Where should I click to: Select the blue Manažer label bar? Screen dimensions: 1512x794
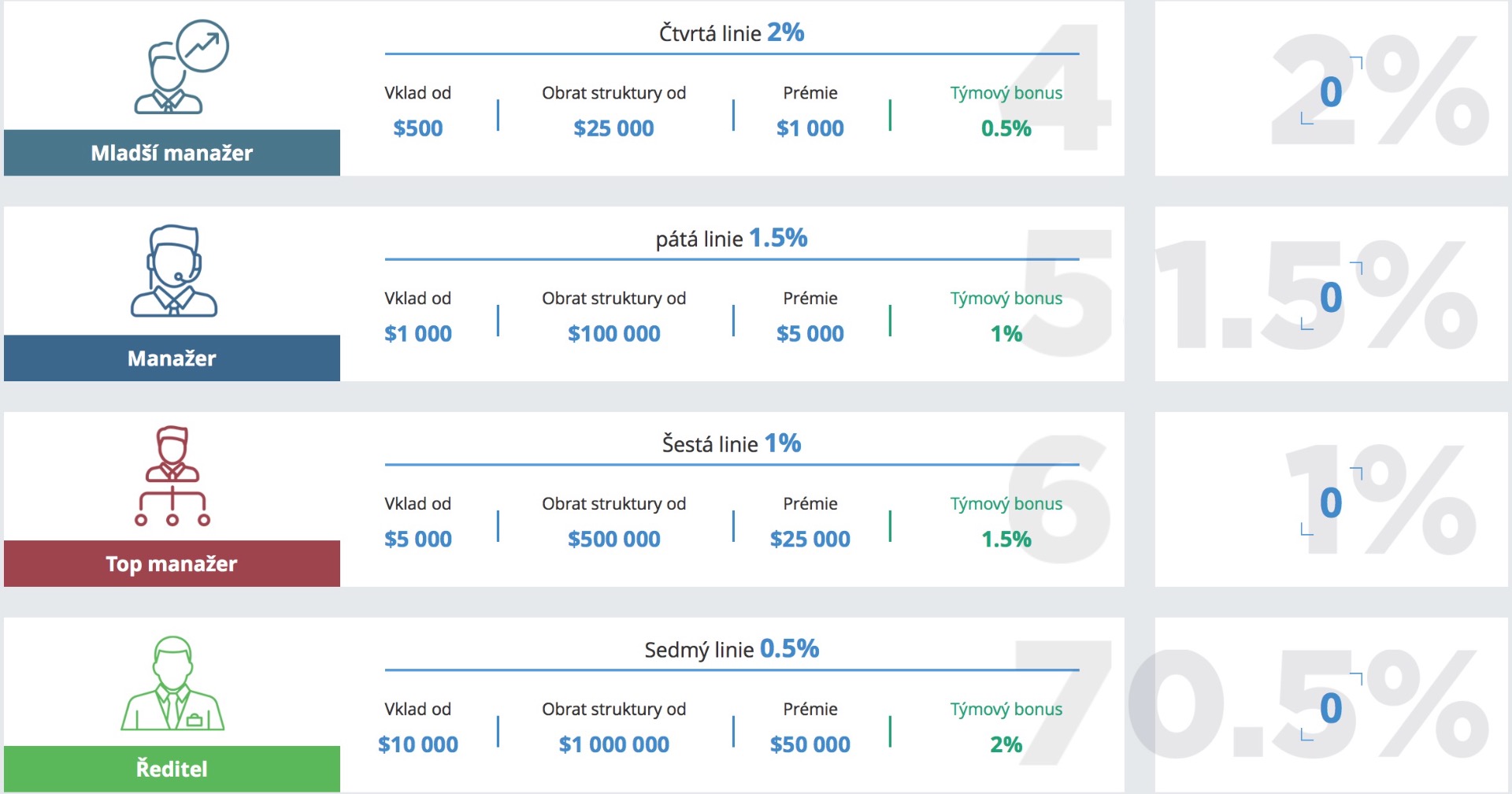(172, 358)
